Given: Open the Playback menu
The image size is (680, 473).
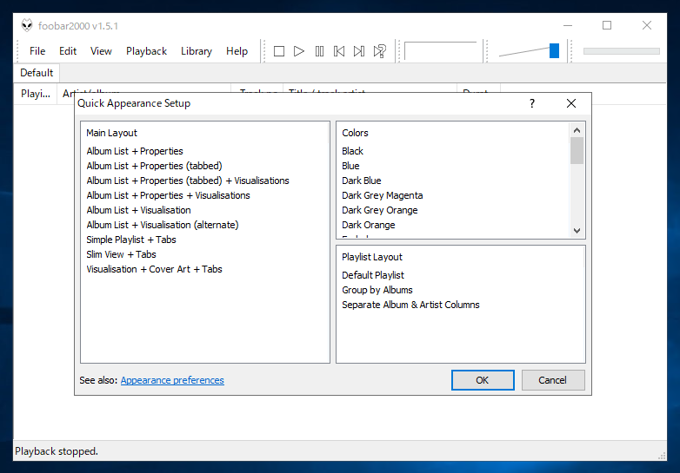Looking at the screenshot, I should 147,51.
